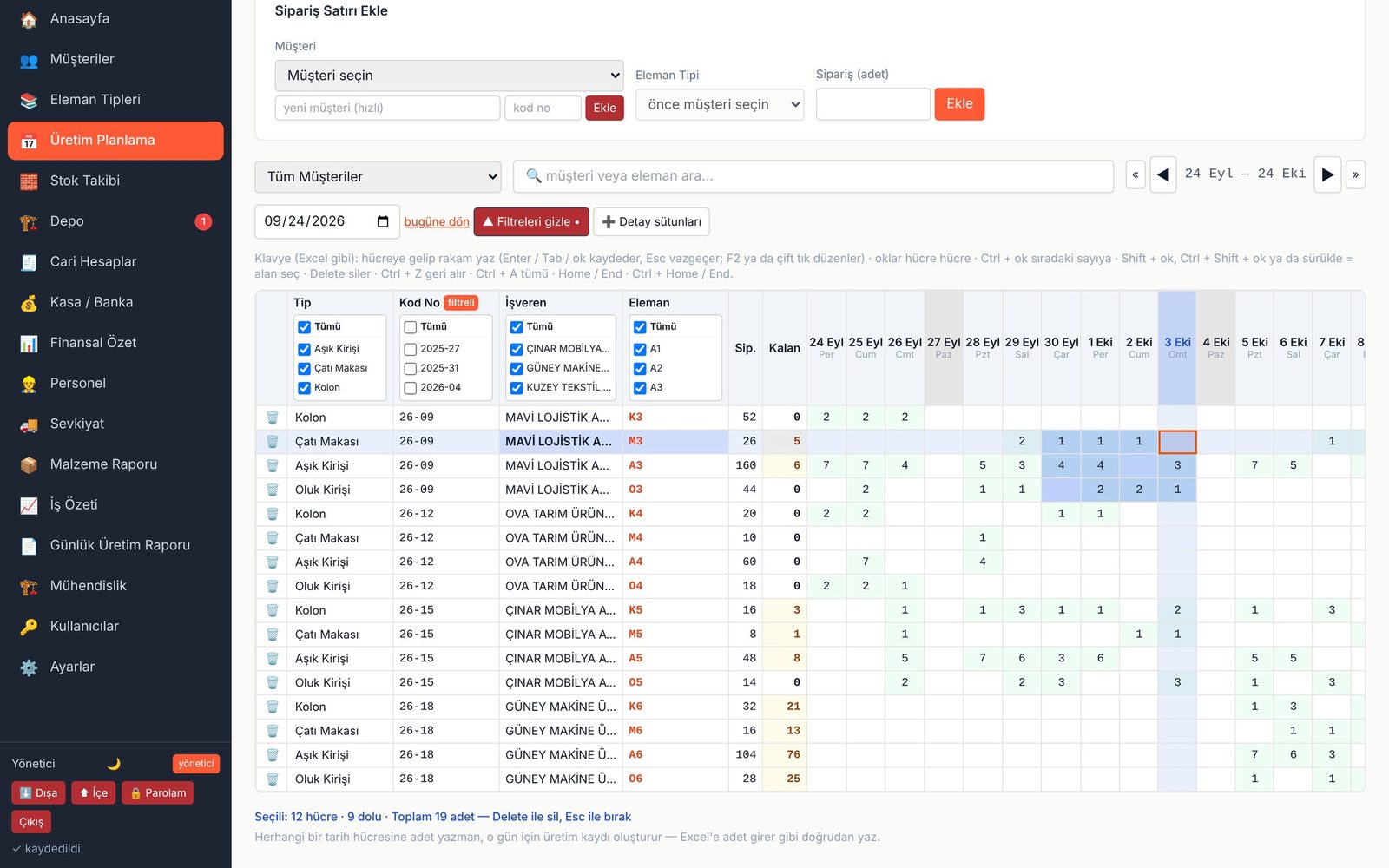Click the kod no input field
This screenshot has height=868, width=1389.
pos(543,108)
